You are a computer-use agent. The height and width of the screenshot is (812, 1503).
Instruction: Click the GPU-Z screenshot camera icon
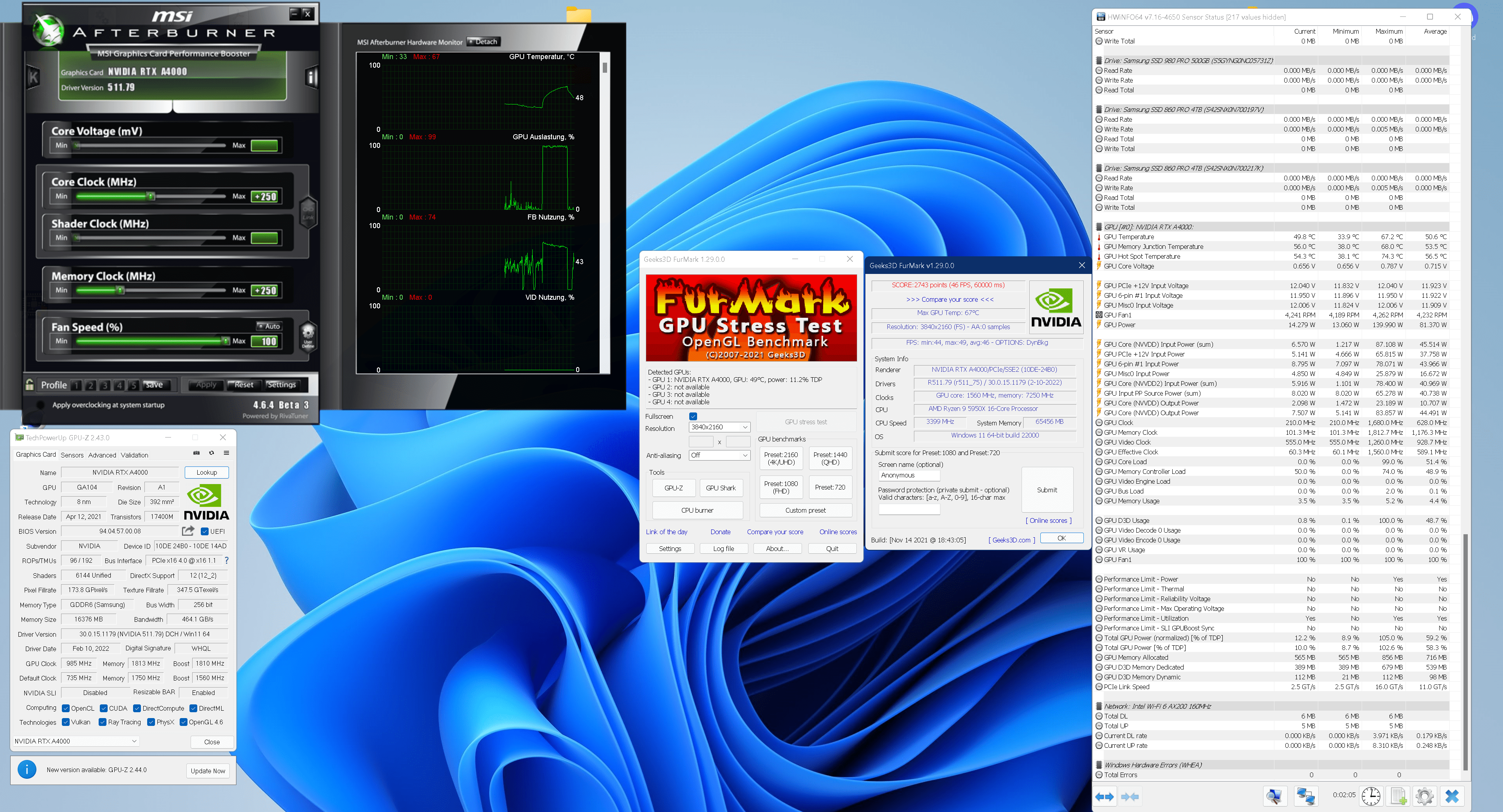pyautogui.click(x=196, y=453)
